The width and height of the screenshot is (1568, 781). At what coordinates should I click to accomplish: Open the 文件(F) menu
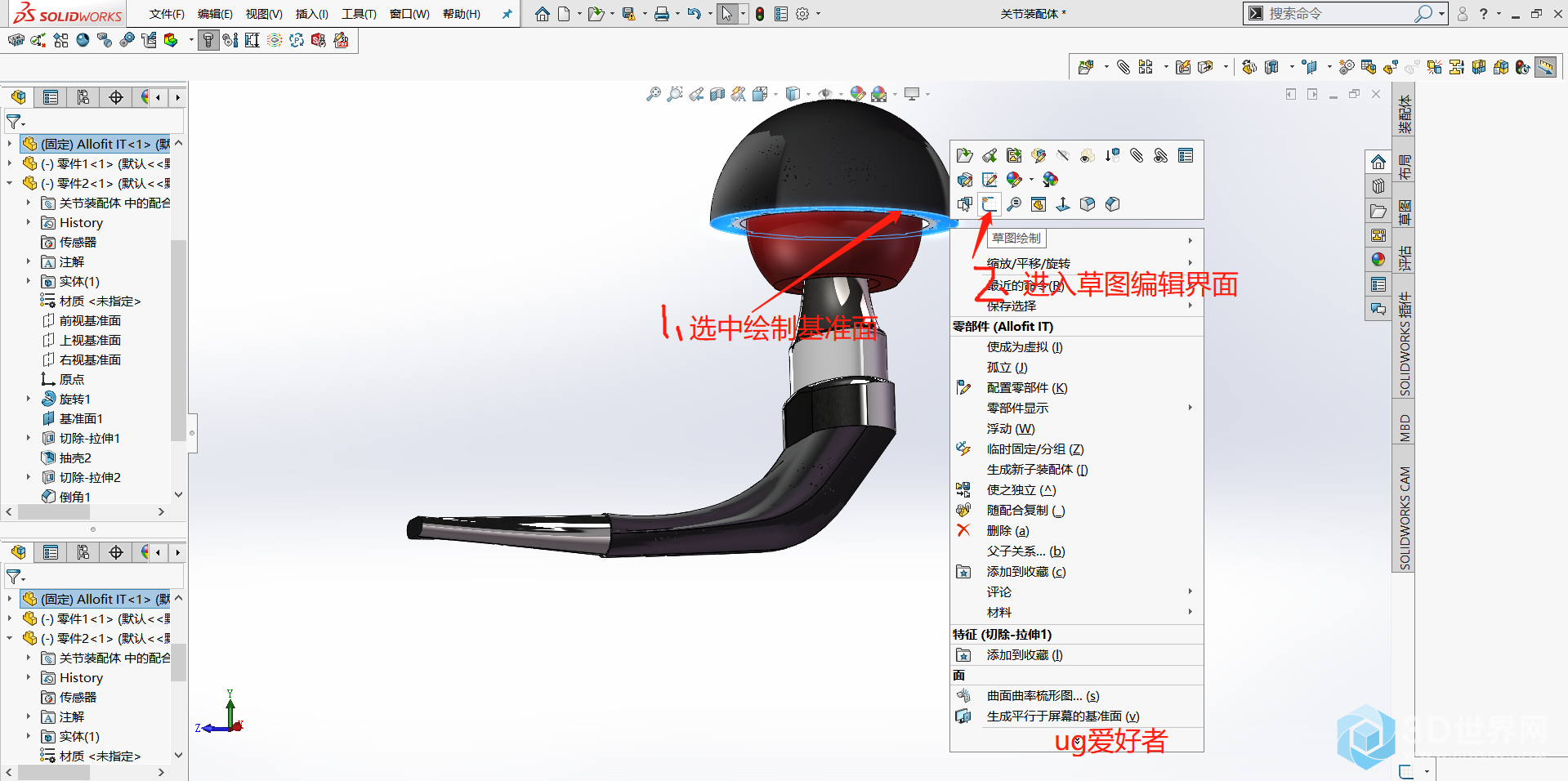click(x=168, y=14)
